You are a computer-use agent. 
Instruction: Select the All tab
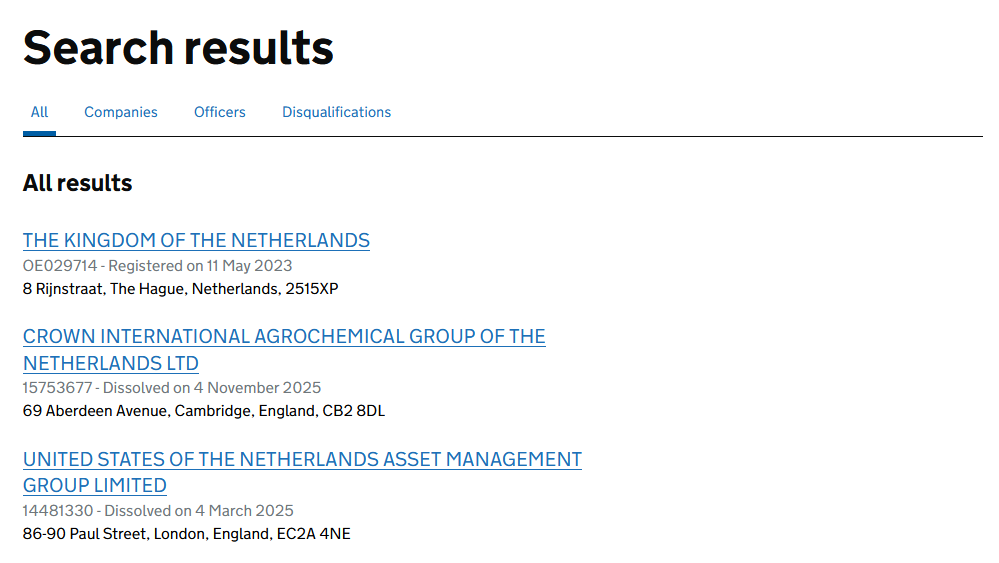39,112
